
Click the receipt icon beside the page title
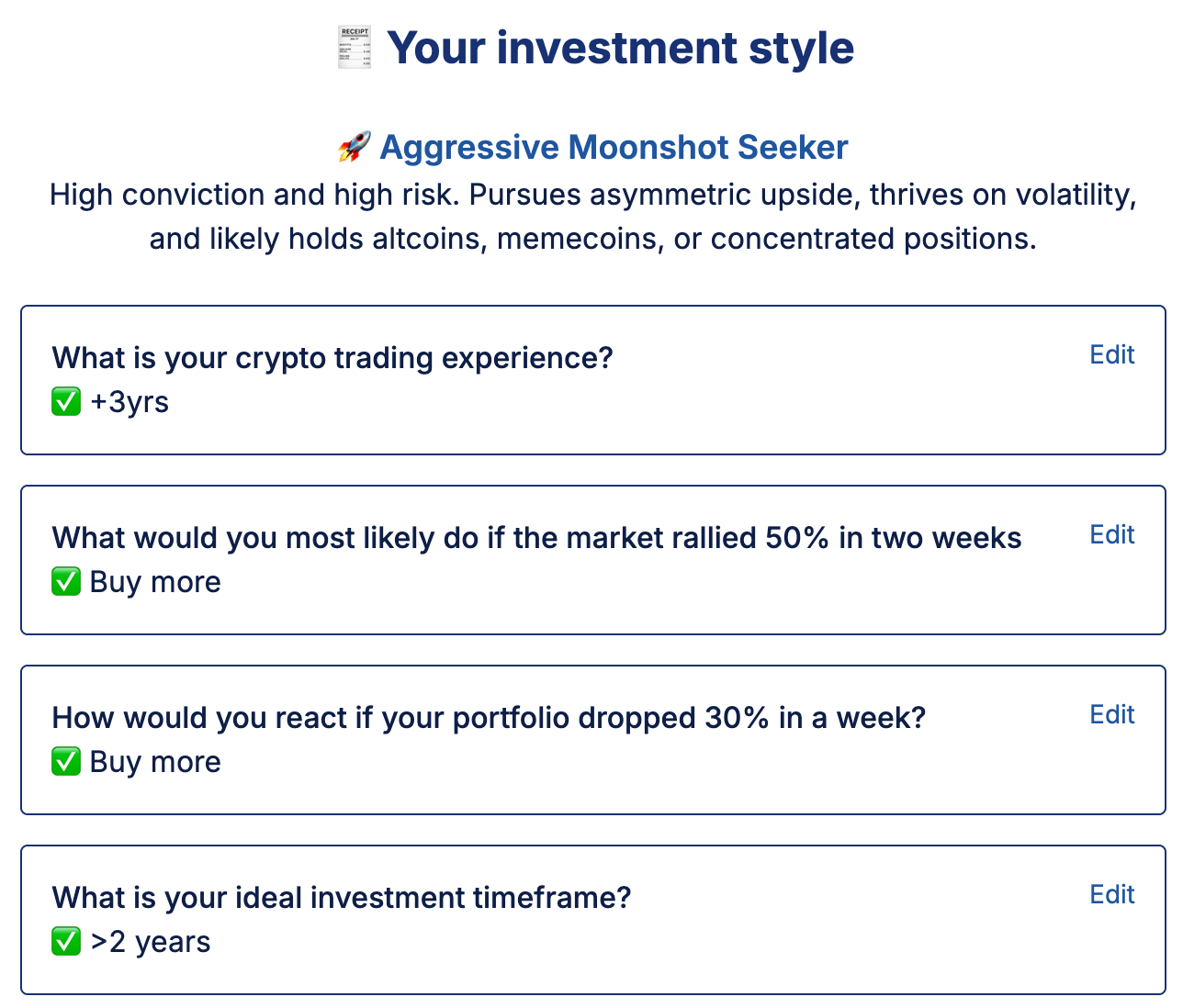pyautogui.click(x=355, y=48)
